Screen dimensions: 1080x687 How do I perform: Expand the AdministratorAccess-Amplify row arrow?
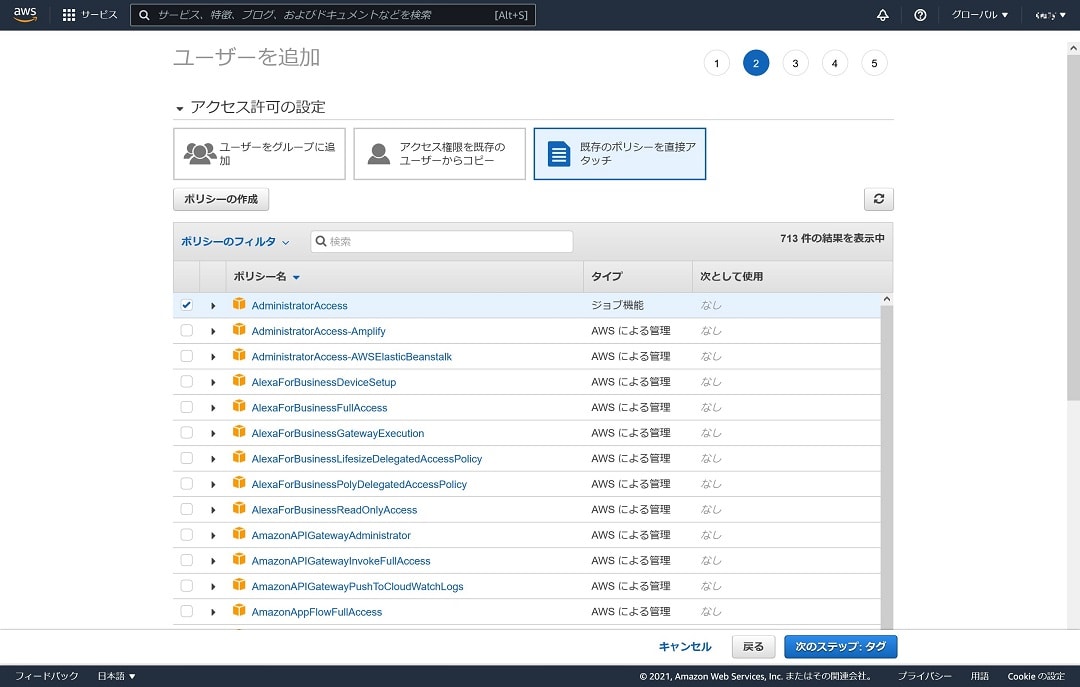213,331
